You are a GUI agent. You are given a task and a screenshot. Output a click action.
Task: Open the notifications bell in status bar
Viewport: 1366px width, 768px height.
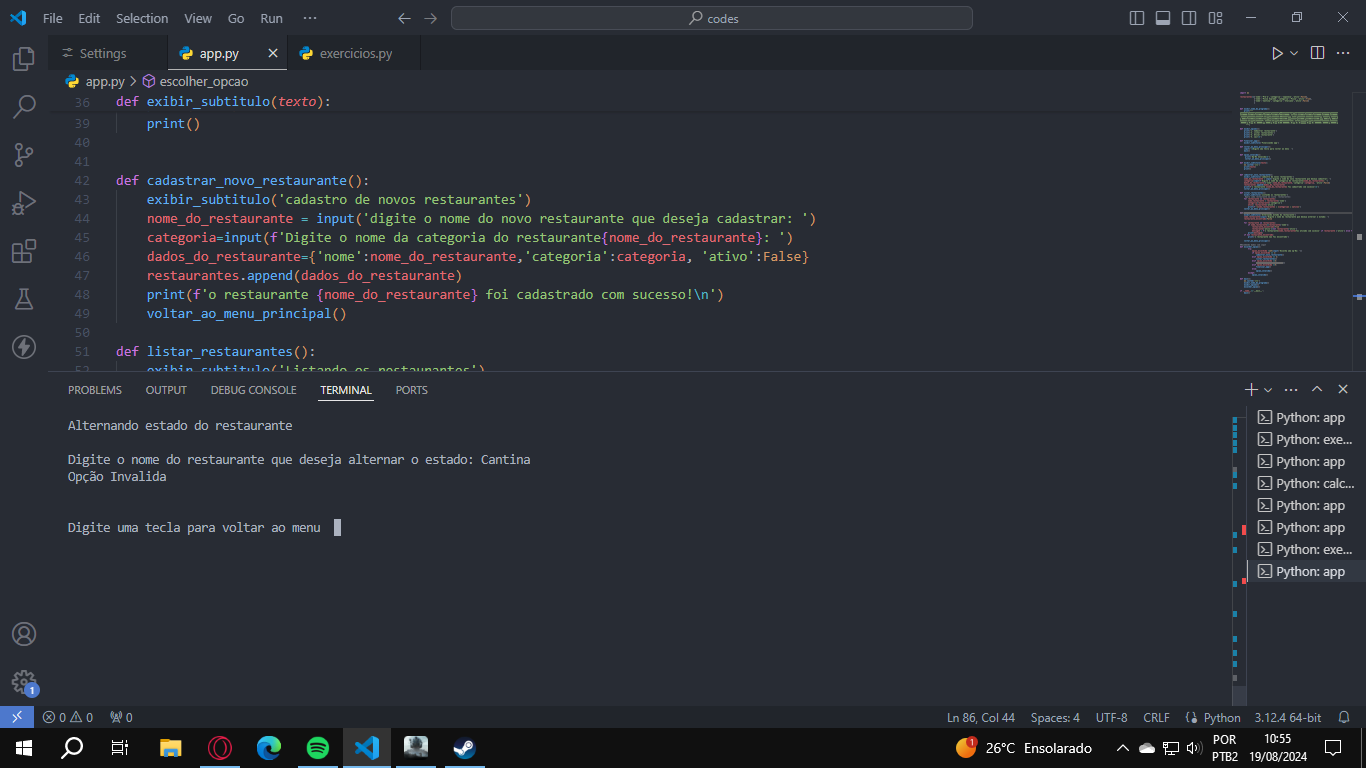pyautogui.click(x=1344, y=717)
